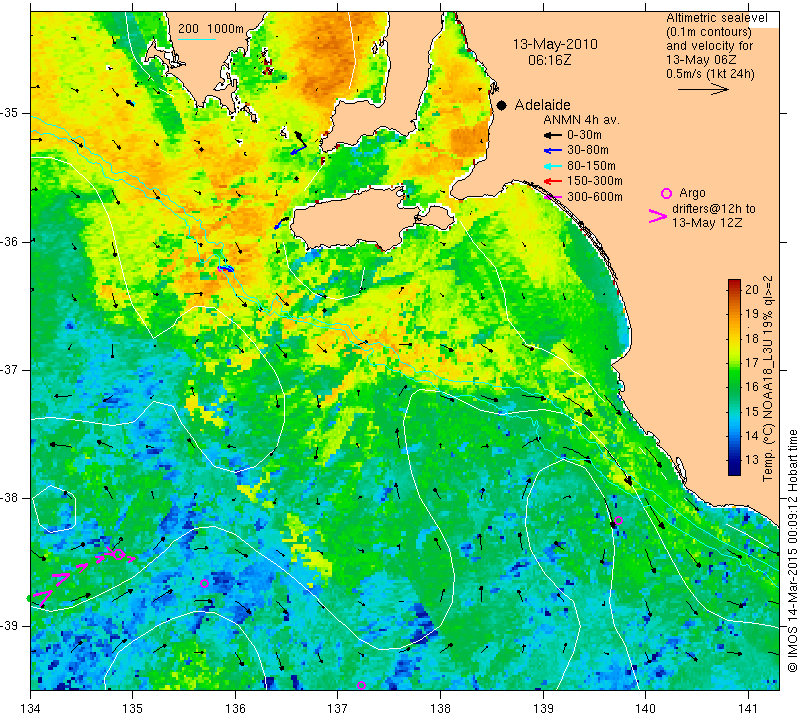
Task: Click the magenta Argo legend circle
Action: pyautogui.click(x=666, y=193)
